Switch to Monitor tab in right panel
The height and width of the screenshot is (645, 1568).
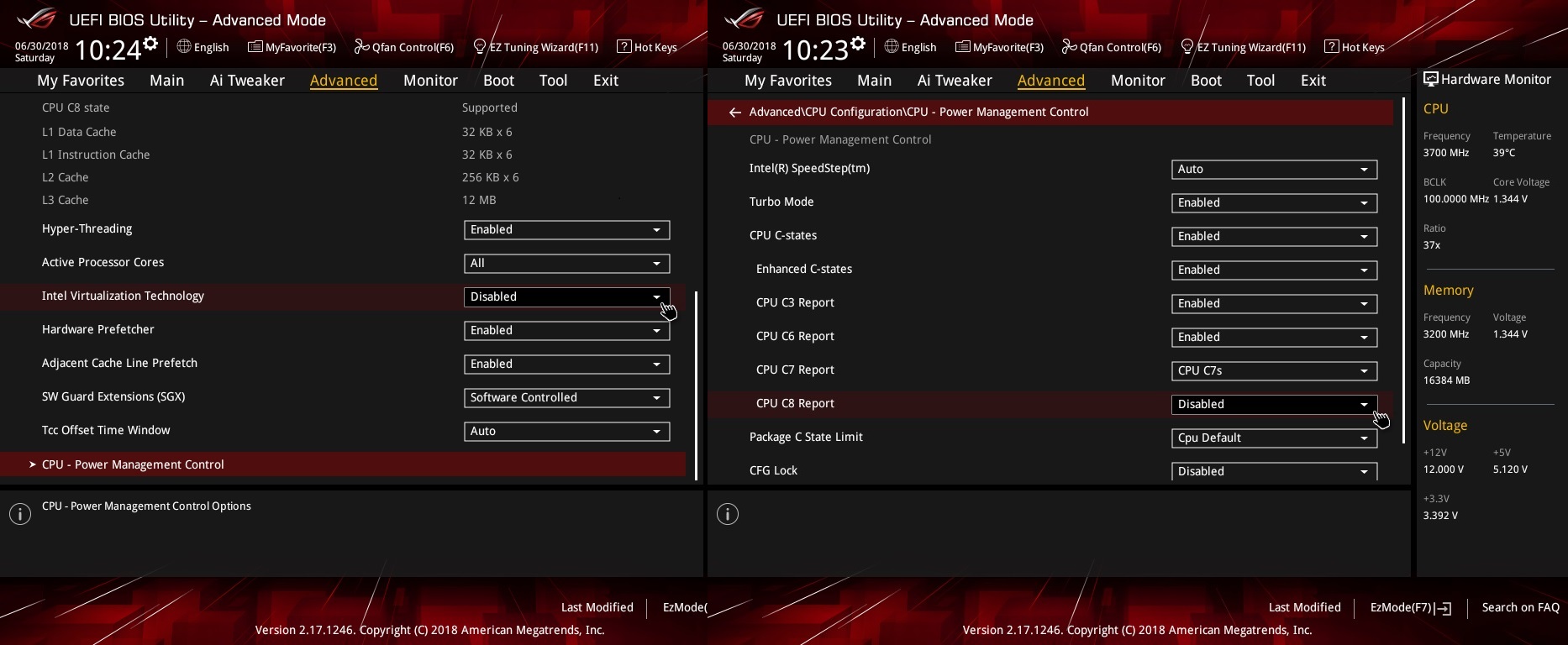[x=1138, y=81]
